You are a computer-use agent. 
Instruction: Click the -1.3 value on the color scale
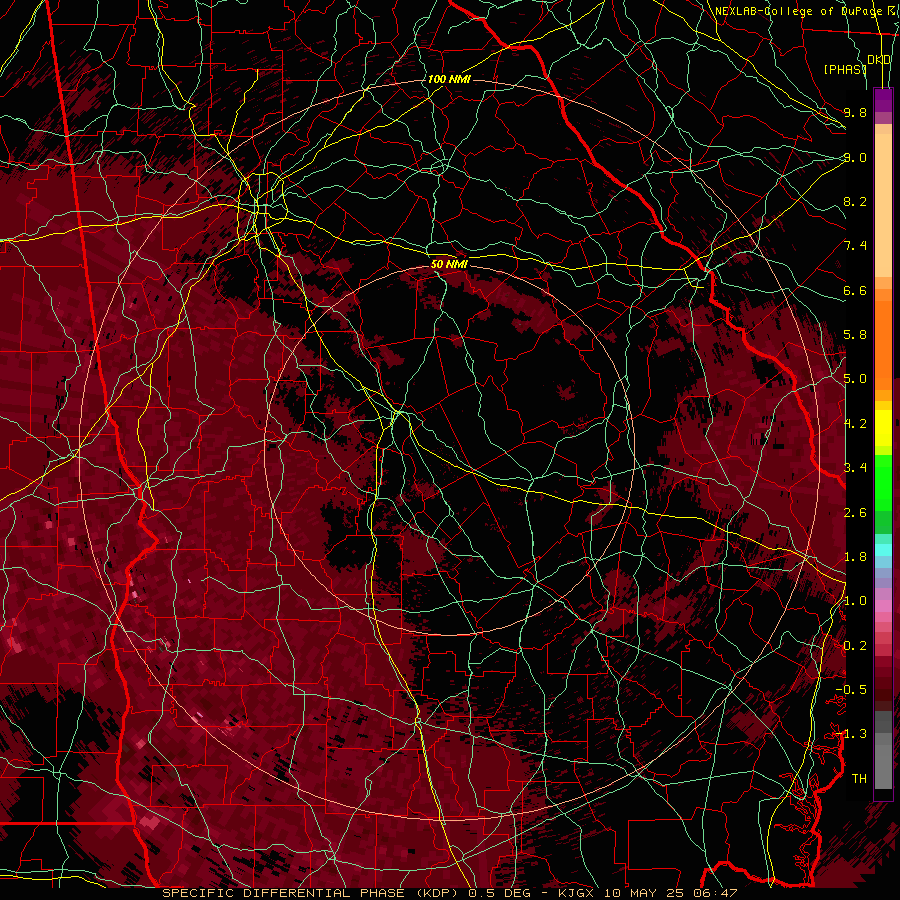point(851,734)
